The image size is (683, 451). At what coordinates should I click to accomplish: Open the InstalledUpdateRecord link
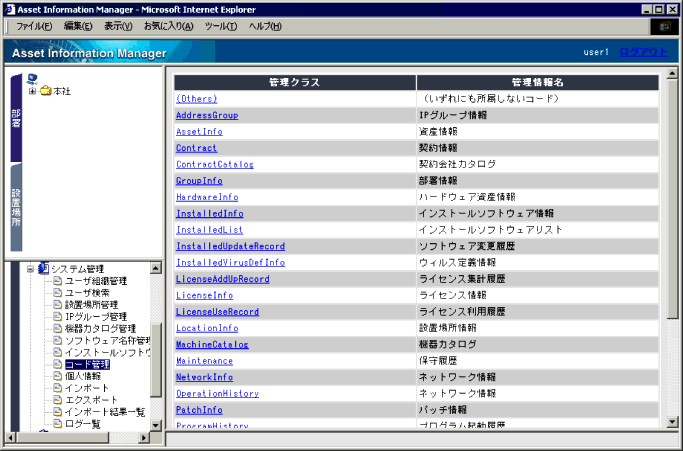click(230, 247)
